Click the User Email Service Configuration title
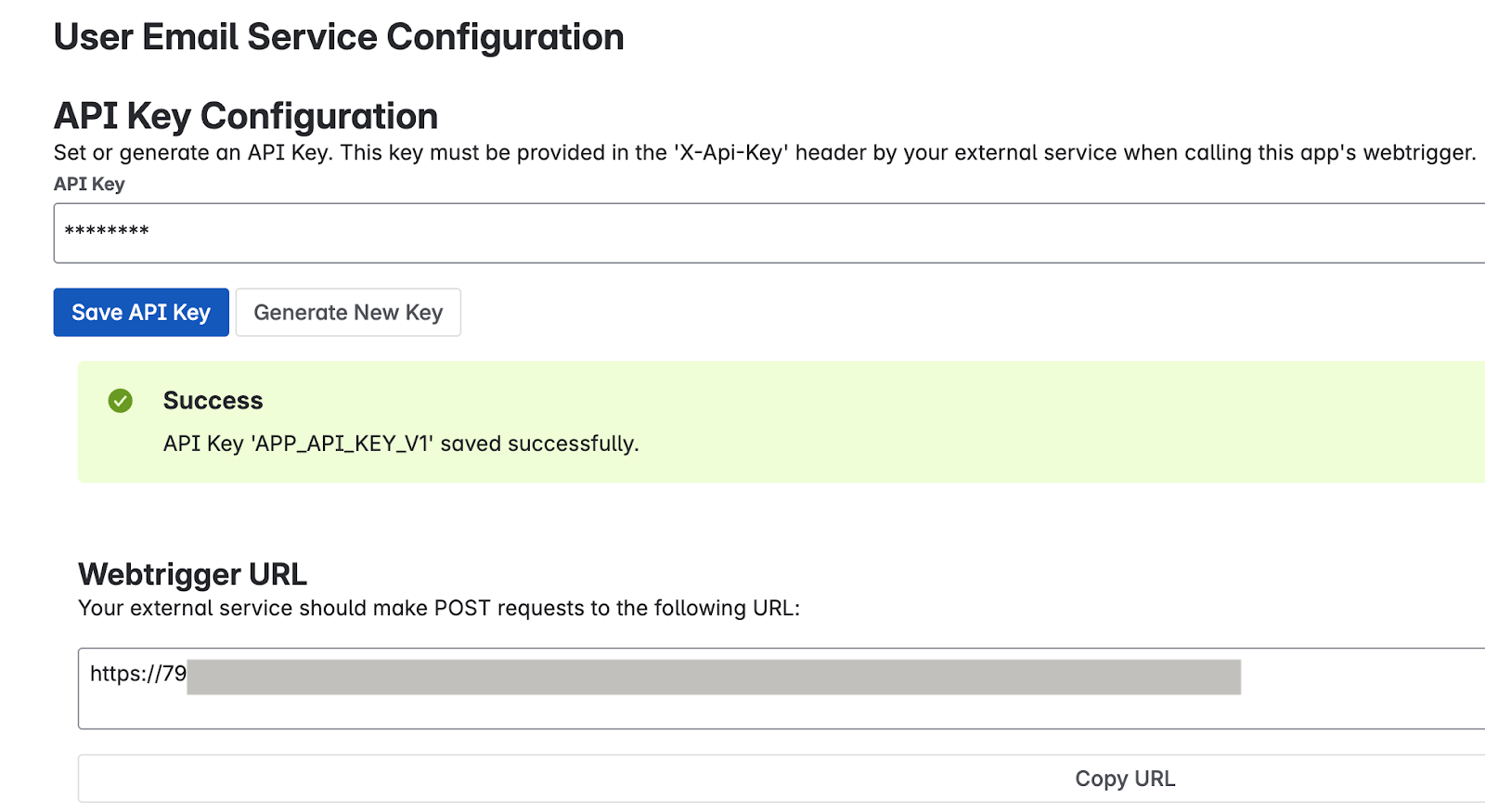This screenshot has height=812, width=1485. pyautogui.click(x=339, y=37)
